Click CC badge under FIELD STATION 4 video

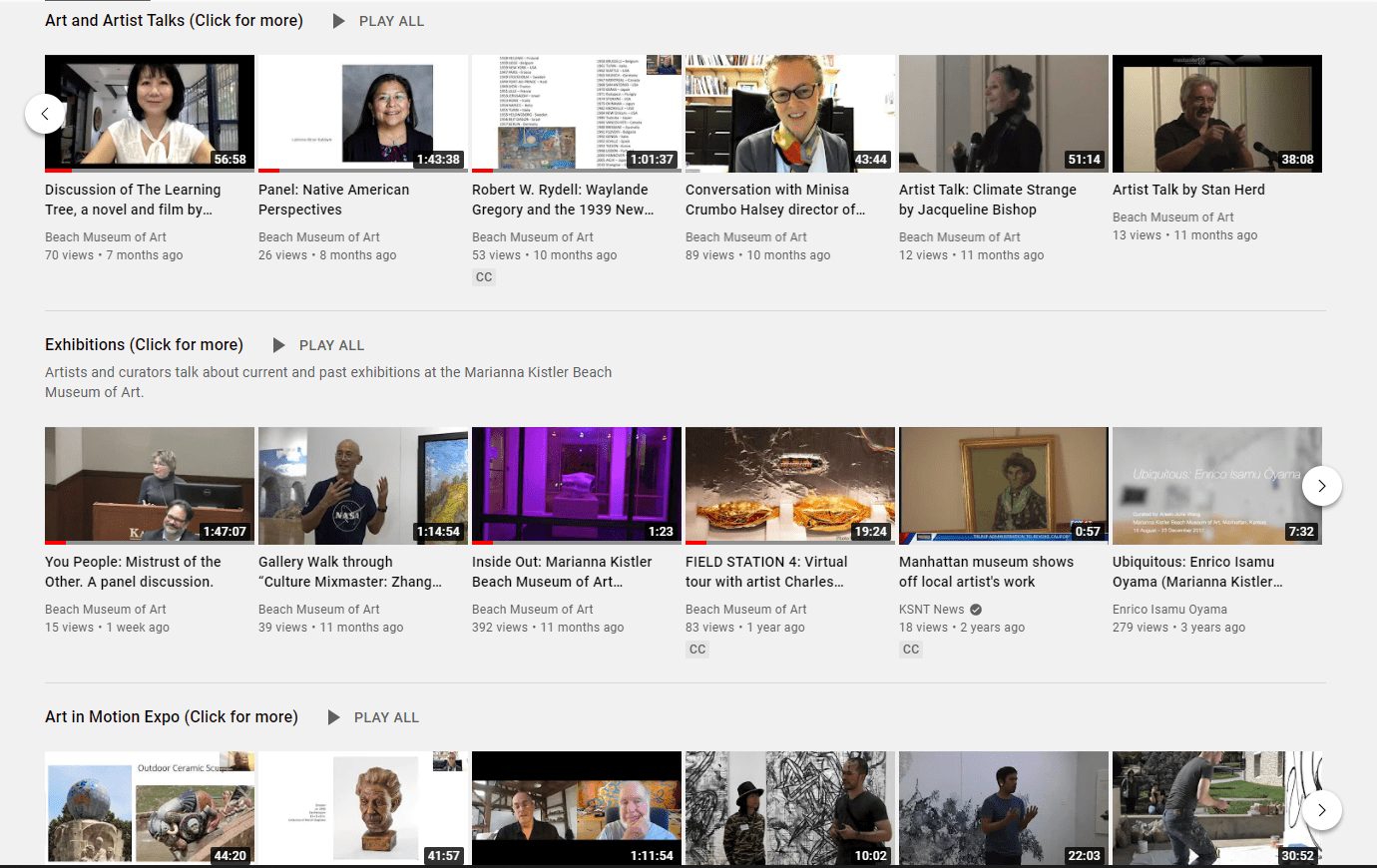(697, 650)
